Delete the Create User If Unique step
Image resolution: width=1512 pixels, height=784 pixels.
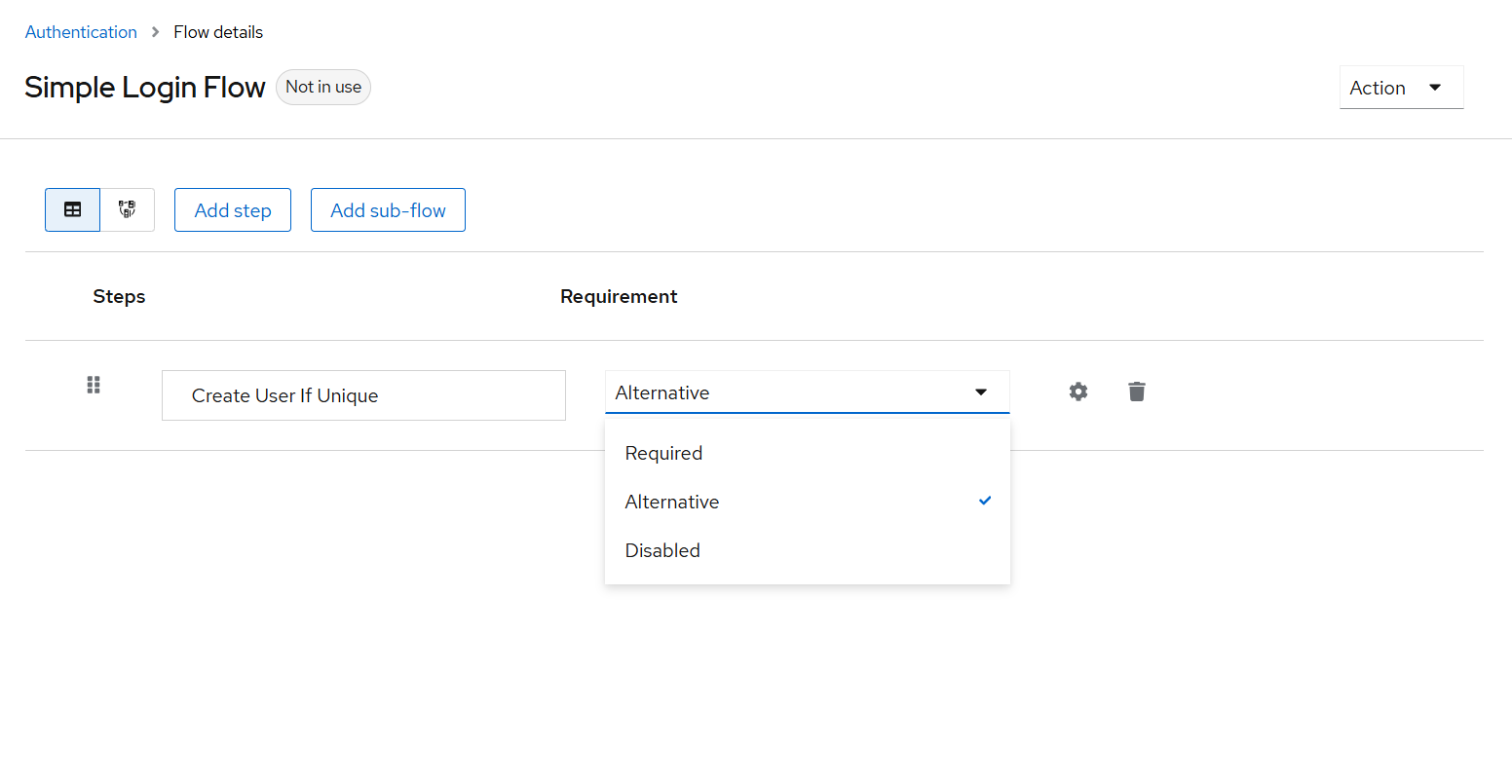(1136, 392)
